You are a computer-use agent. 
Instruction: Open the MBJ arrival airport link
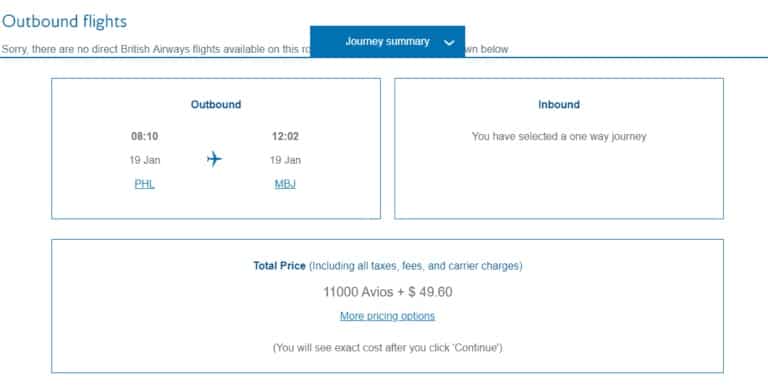pyautogui.click(x=285, y=184)
